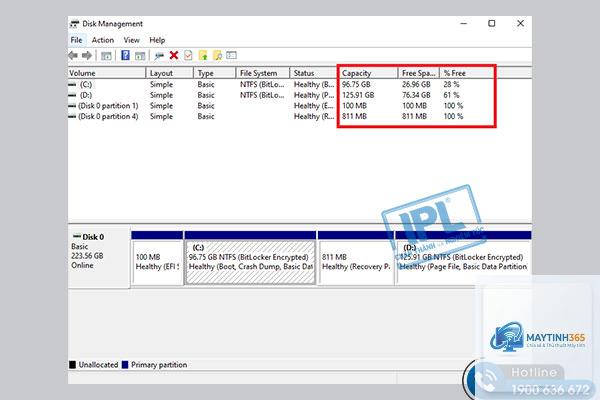This screenshot has height=400, width=600.
Task: Click the Unallocated black legend swatch
Action: (72, 365)
